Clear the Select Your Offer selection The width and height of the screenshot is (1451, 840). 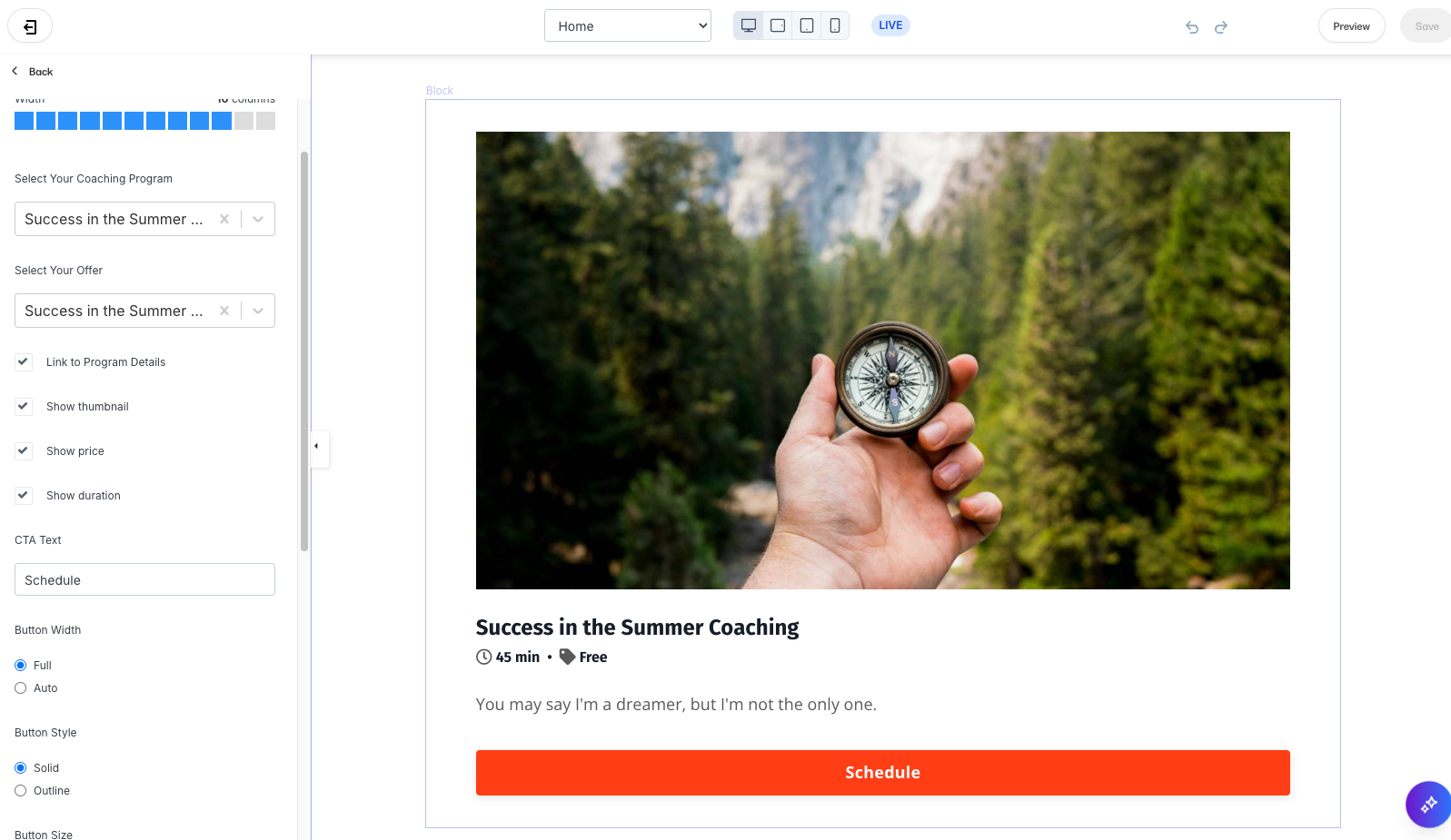coord(224,311)
